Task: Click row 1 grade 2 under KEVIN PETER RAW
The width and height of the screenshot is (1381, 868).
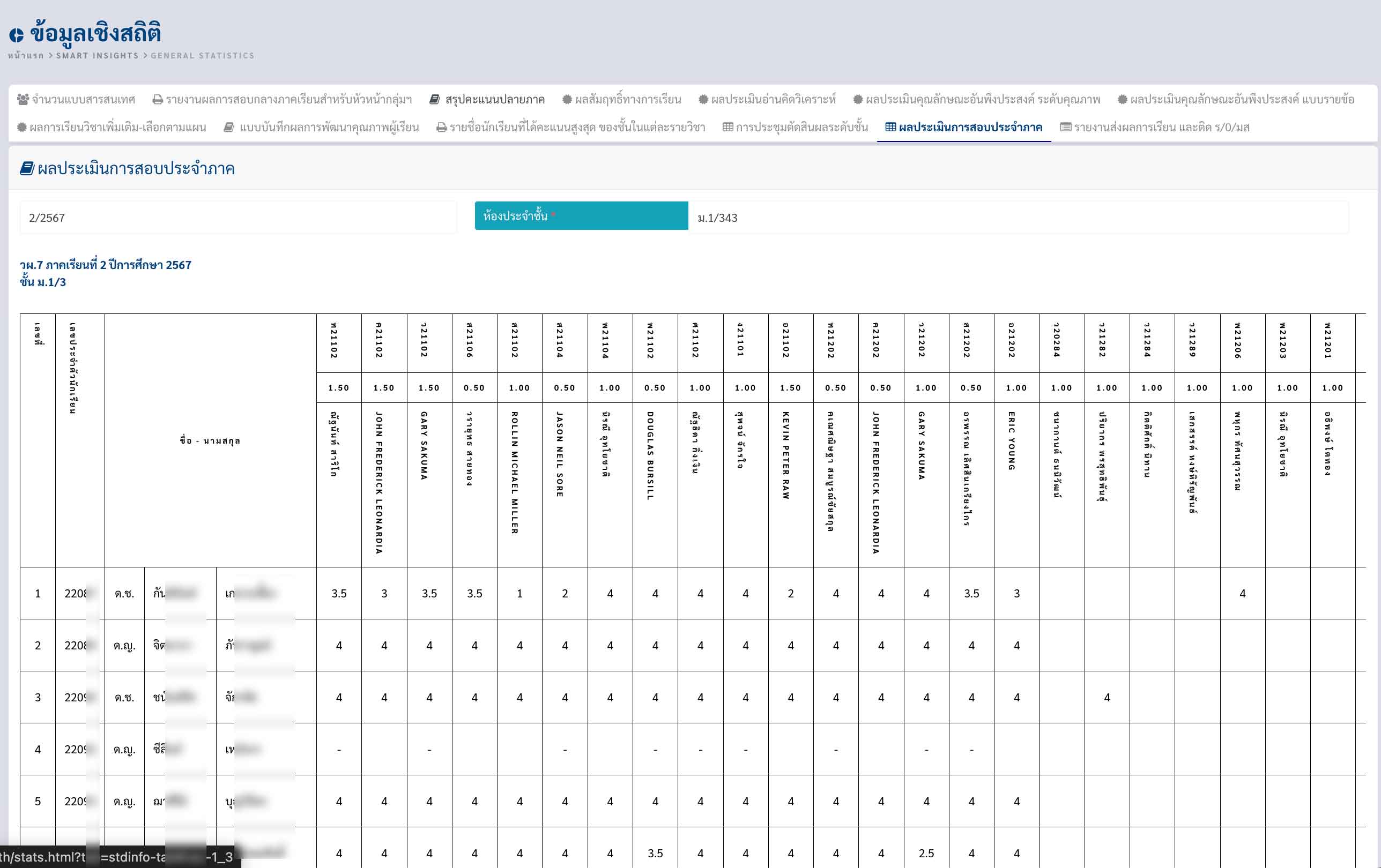Action: click(791, 593)
